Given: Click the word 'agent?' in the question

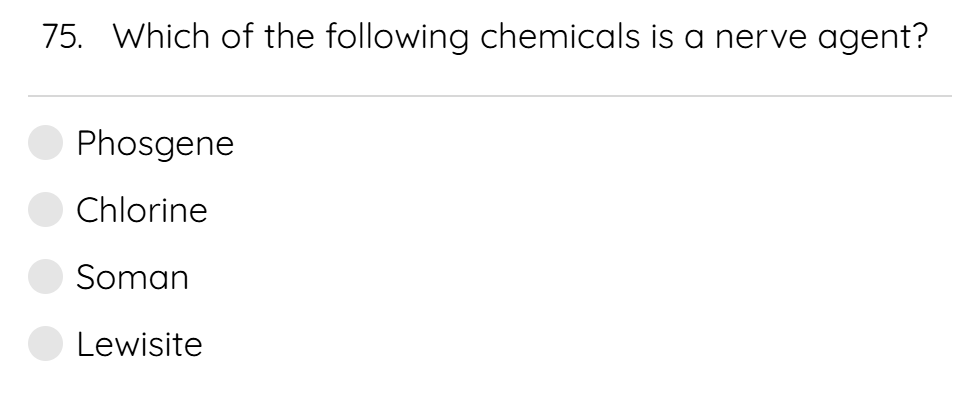Looking at the screenshot, I should [x=873, y=39].
